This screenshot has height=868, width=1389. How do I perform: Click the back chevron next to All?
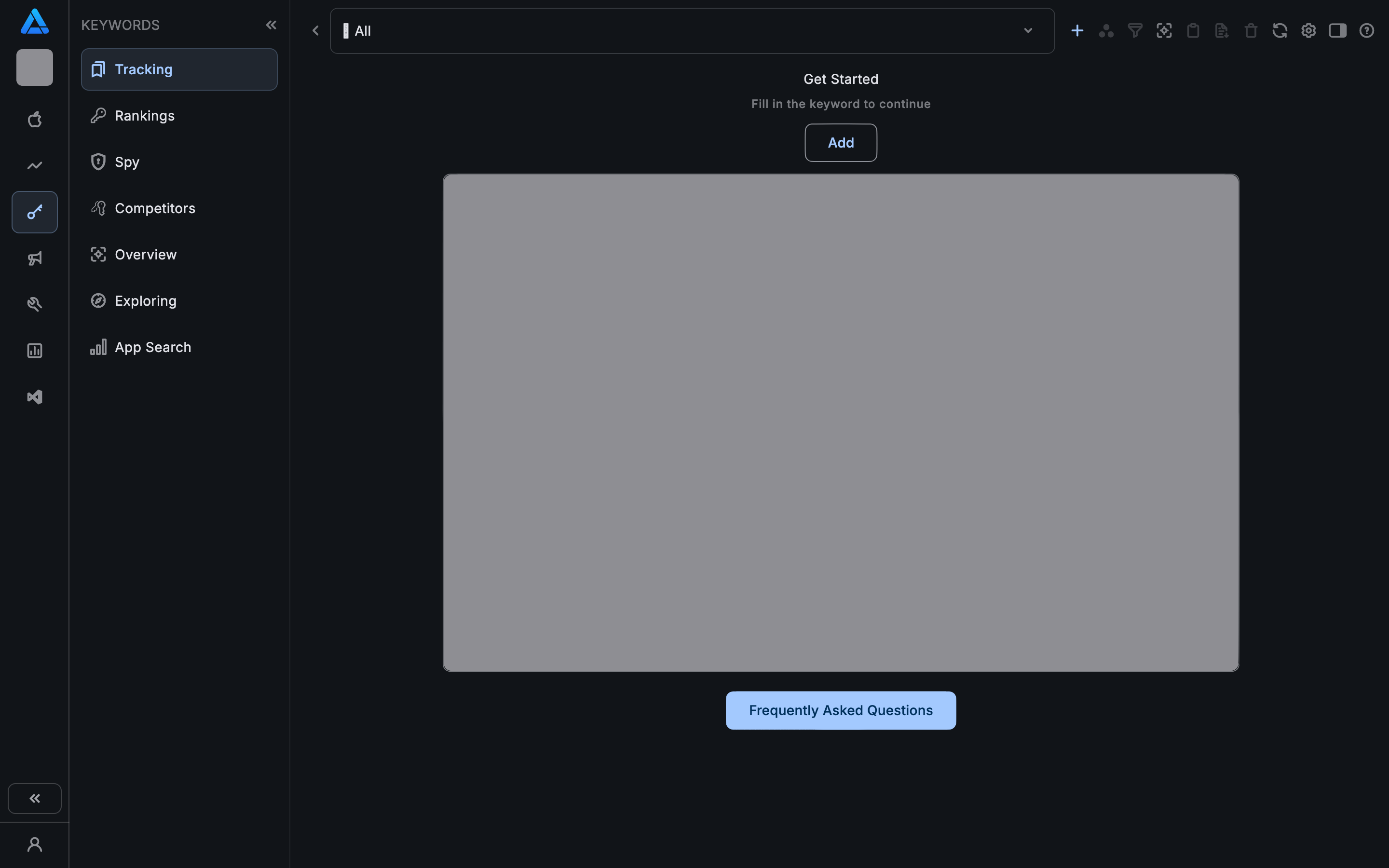315,30
